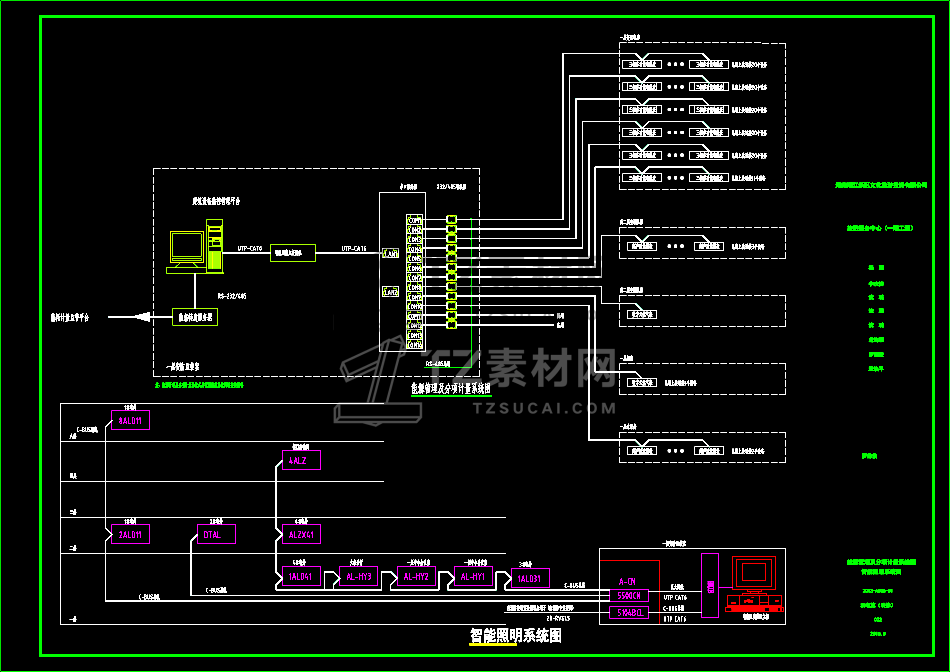Click the bottom UTP CAT6 label
The height and width of the screenshot is (672, 950).
pos(675,619)
